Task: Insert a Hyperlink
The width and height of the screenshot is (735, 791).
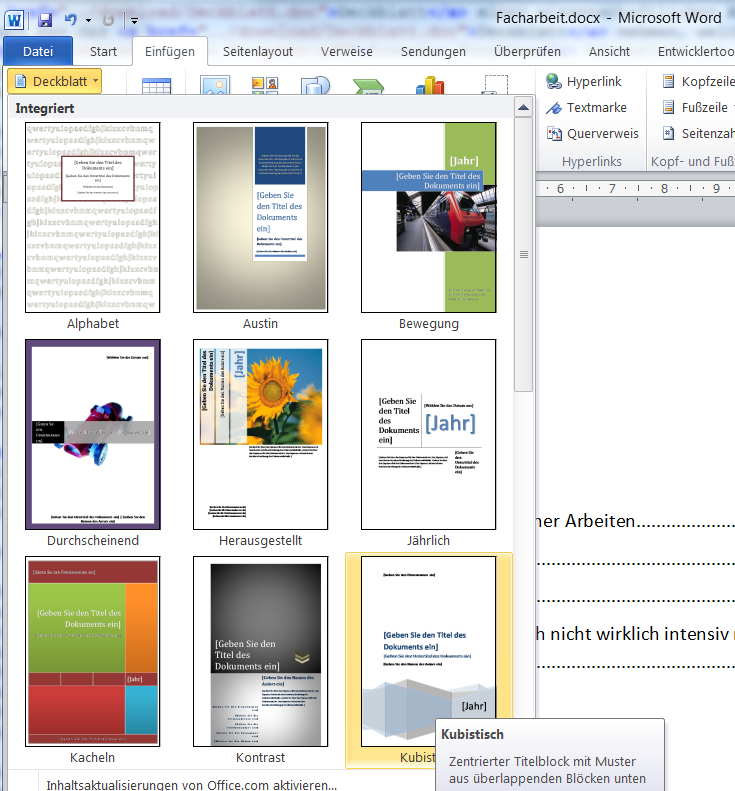Action: click(x=584, y=81)
